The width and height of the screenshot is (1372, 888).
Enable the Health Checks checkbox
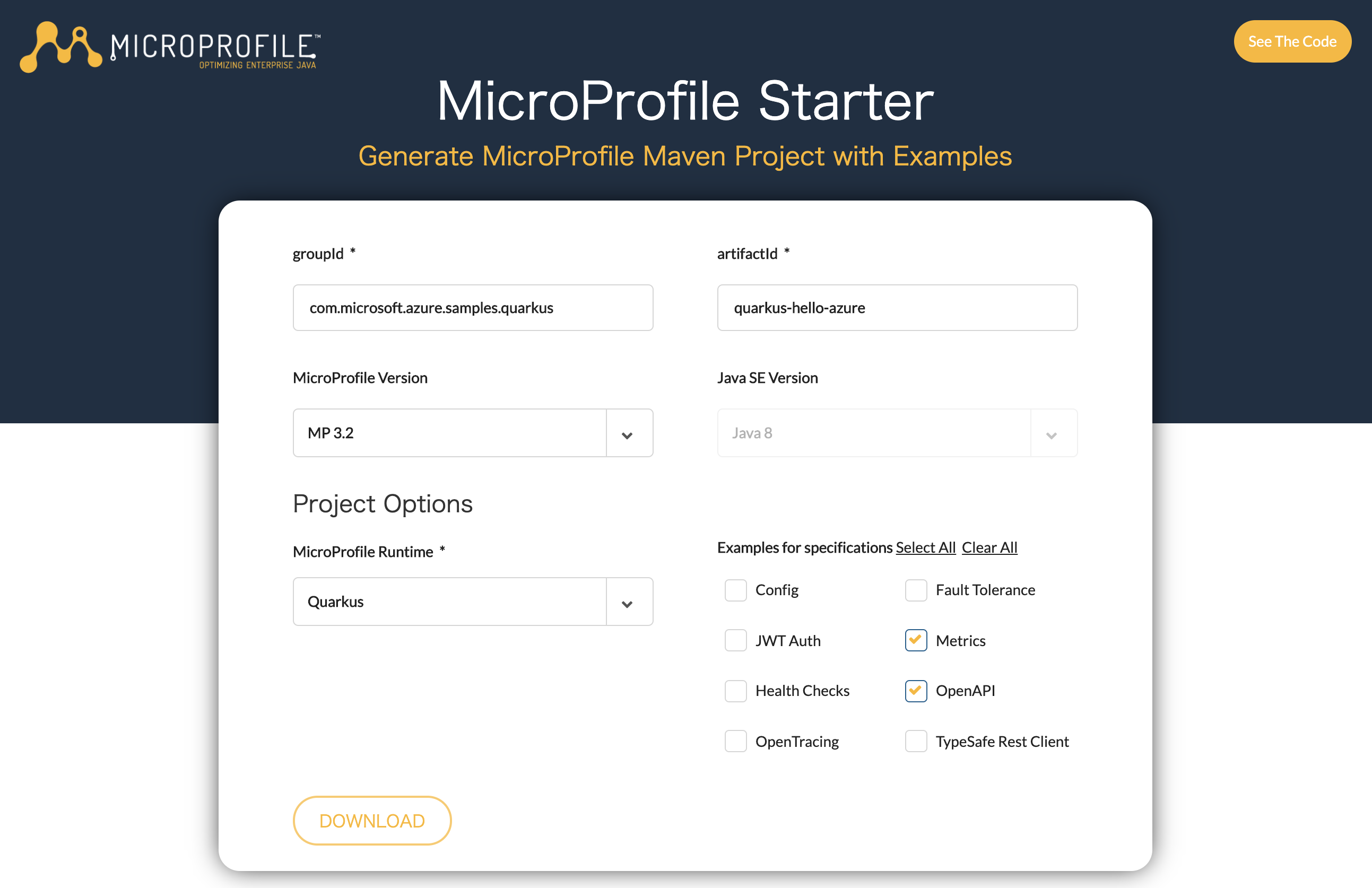click(735, 690)
